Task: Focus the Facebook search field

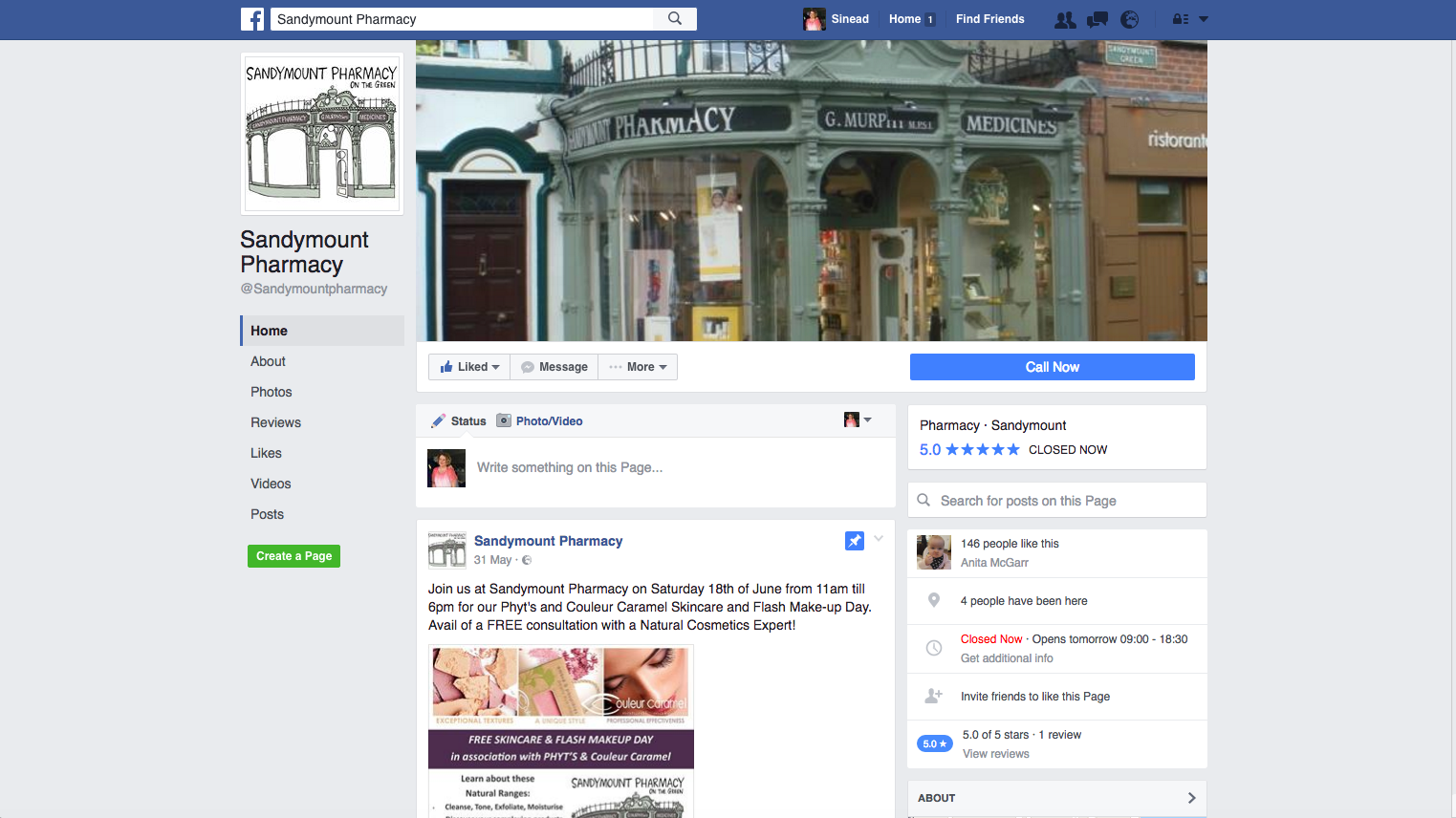Action: click(x=463, y=19)
